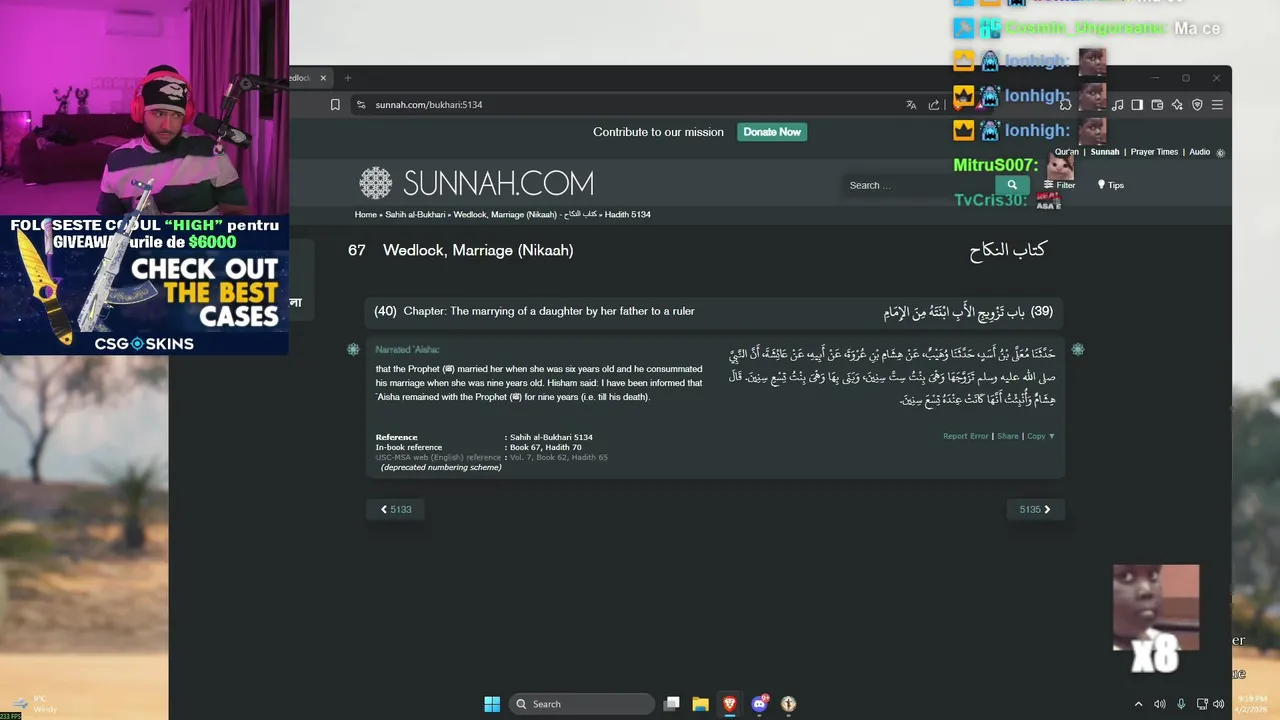Open the Prayer Times menu link
The image size is (1280, 720).
(1154, 152)
